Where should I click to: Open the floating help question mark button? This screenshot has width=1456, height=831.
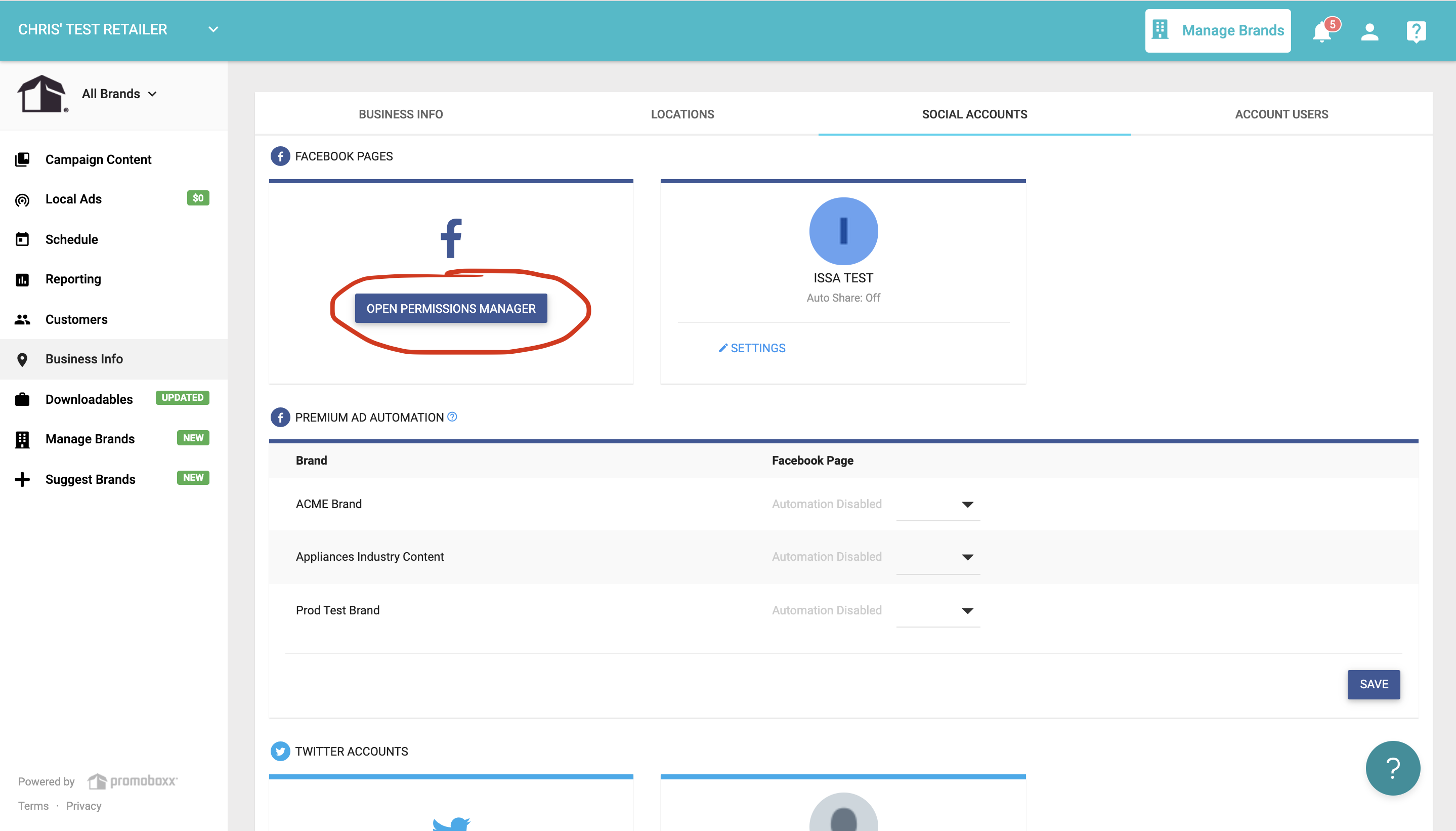click(x=1392, y=768)
